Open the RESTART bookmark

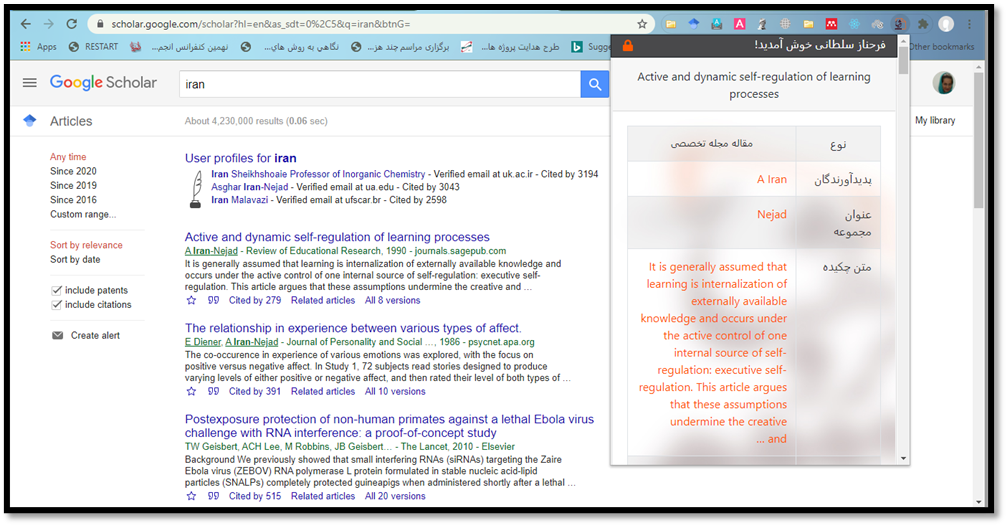93,47
